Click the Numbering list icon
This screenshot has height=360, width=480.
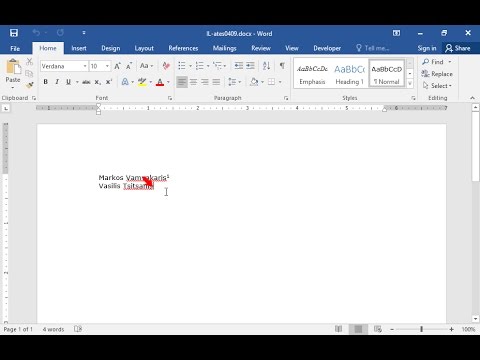click(x=199, y=66)
